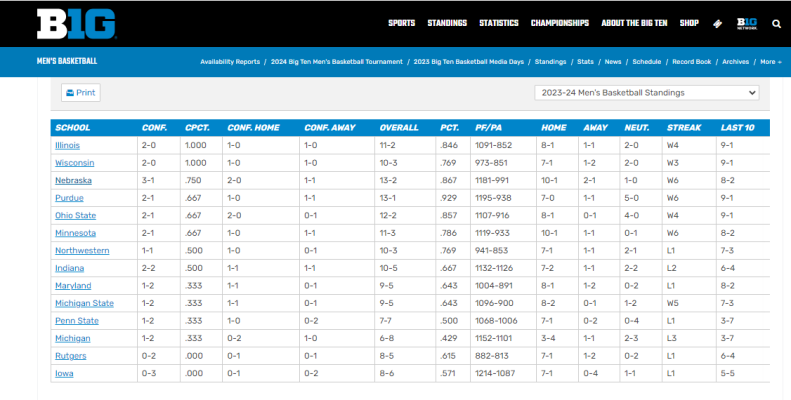Select Illinois PF/PA value 1091-852
This screenshot has width=791, height=400.
tap(493, 145)
